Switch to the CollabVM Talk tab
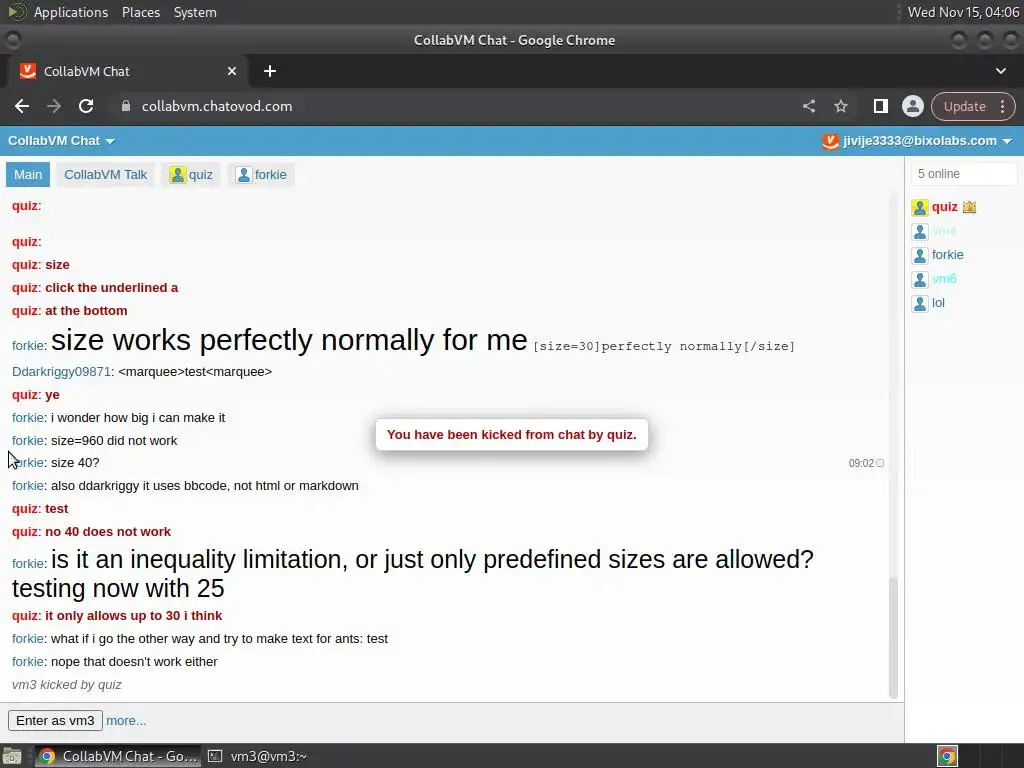Screen dimensions: 1024x768 (x=105, y=174)
